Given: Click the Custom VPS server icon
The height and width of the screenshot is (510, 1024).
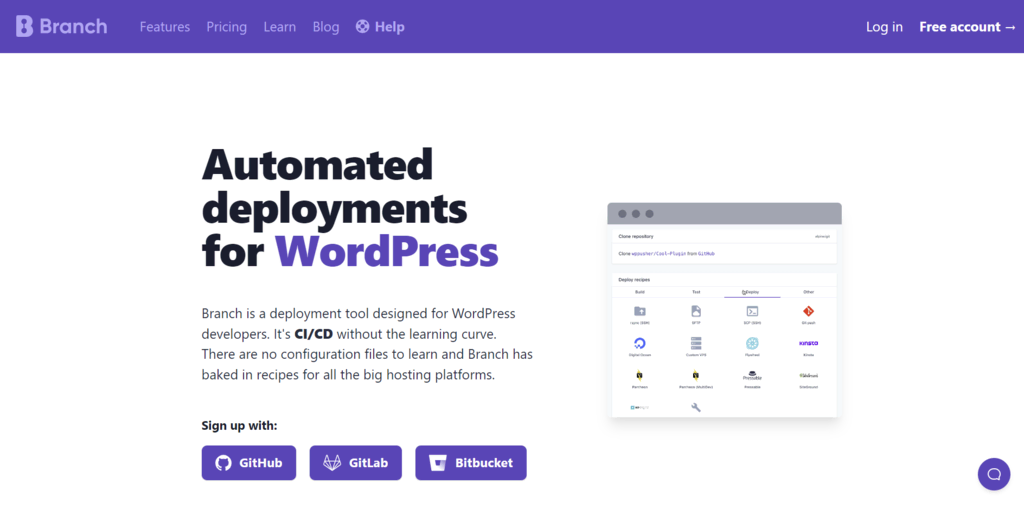Looking at the screenshot, I should click(696, 344).
